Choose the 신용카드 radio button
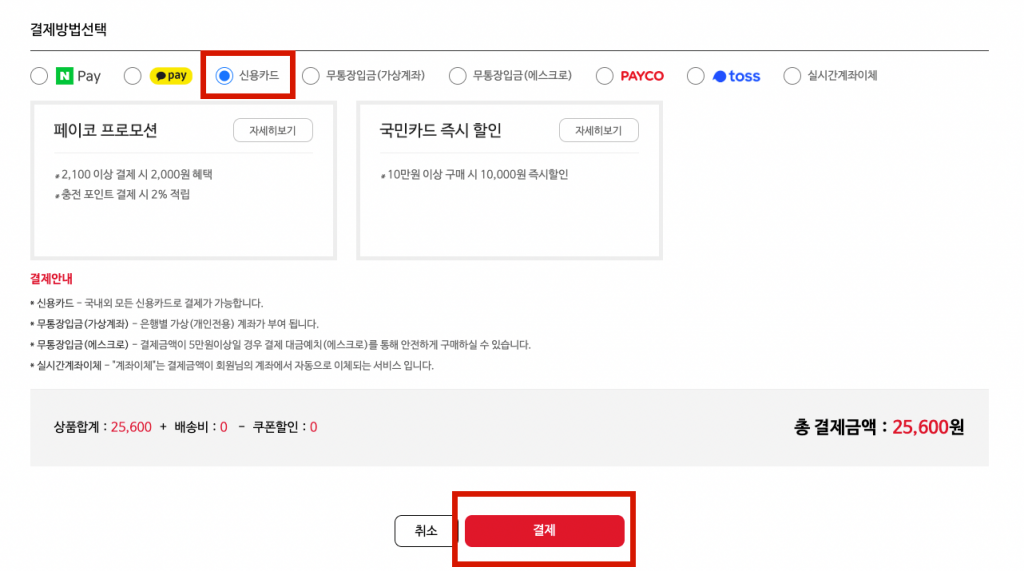Viewport: 1024px width, 571px height. pyautogui.click(x=224, y=76)
